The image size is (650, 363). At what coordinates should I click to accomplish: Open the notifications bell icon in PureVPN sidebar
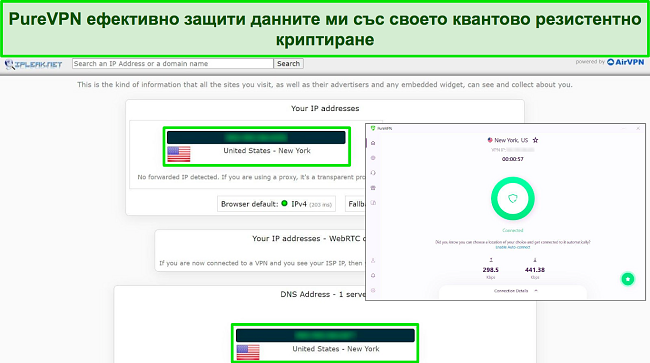pos(373,276)
